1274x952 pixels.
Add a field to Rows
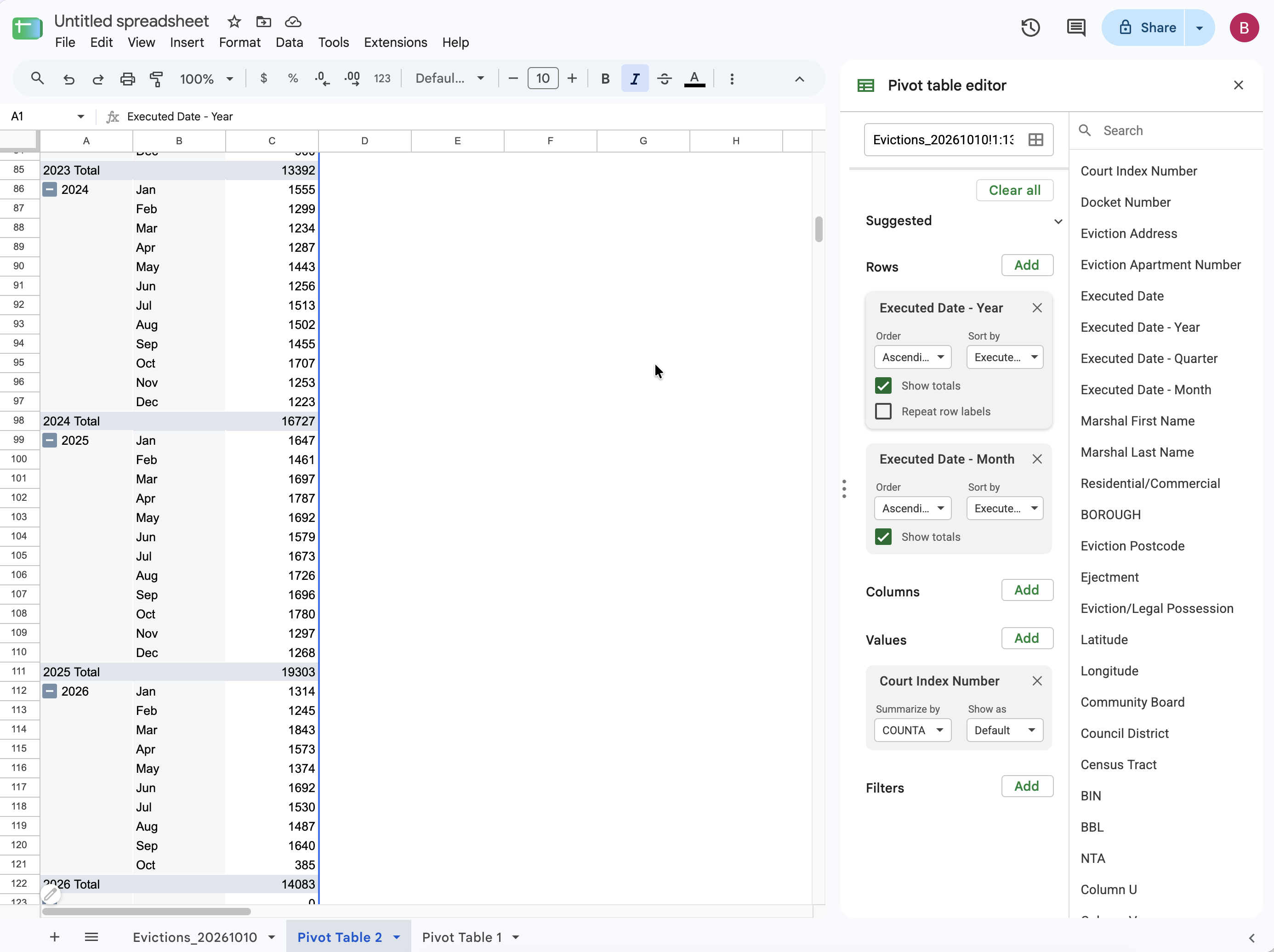[x=1026, y=265]
